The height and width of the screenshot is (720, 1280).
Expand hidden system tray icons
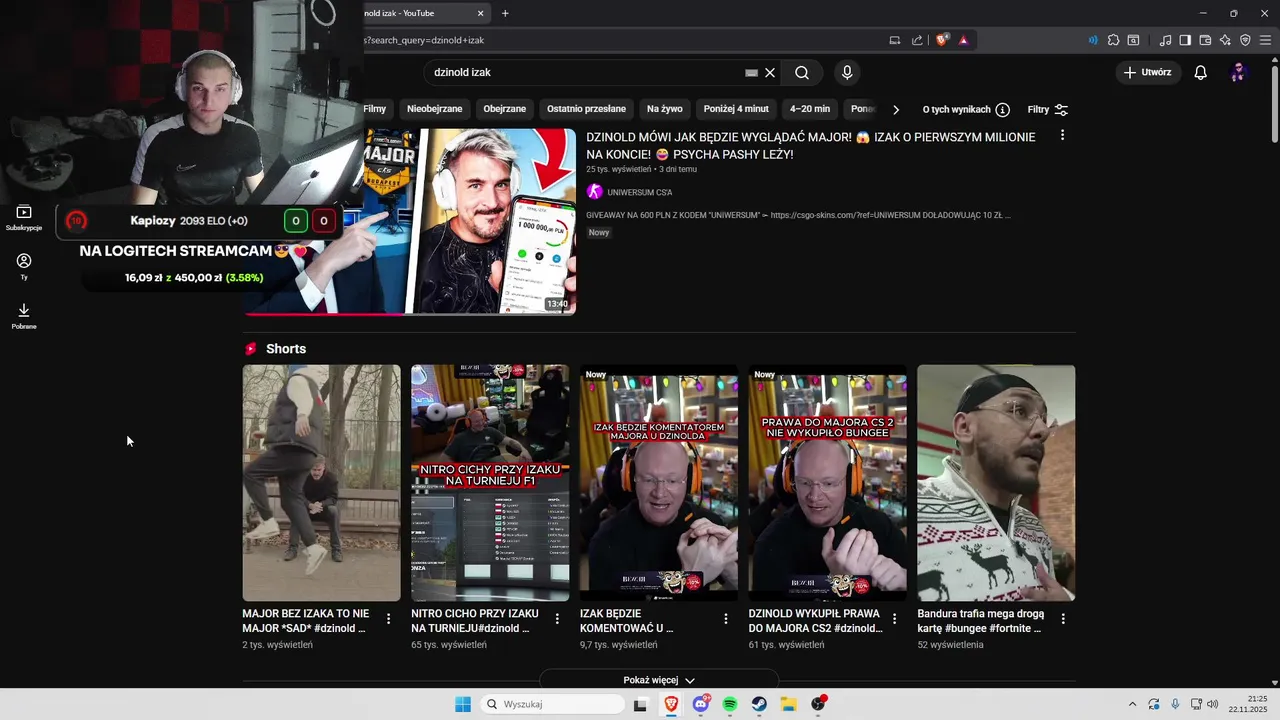click(1132, 704)
